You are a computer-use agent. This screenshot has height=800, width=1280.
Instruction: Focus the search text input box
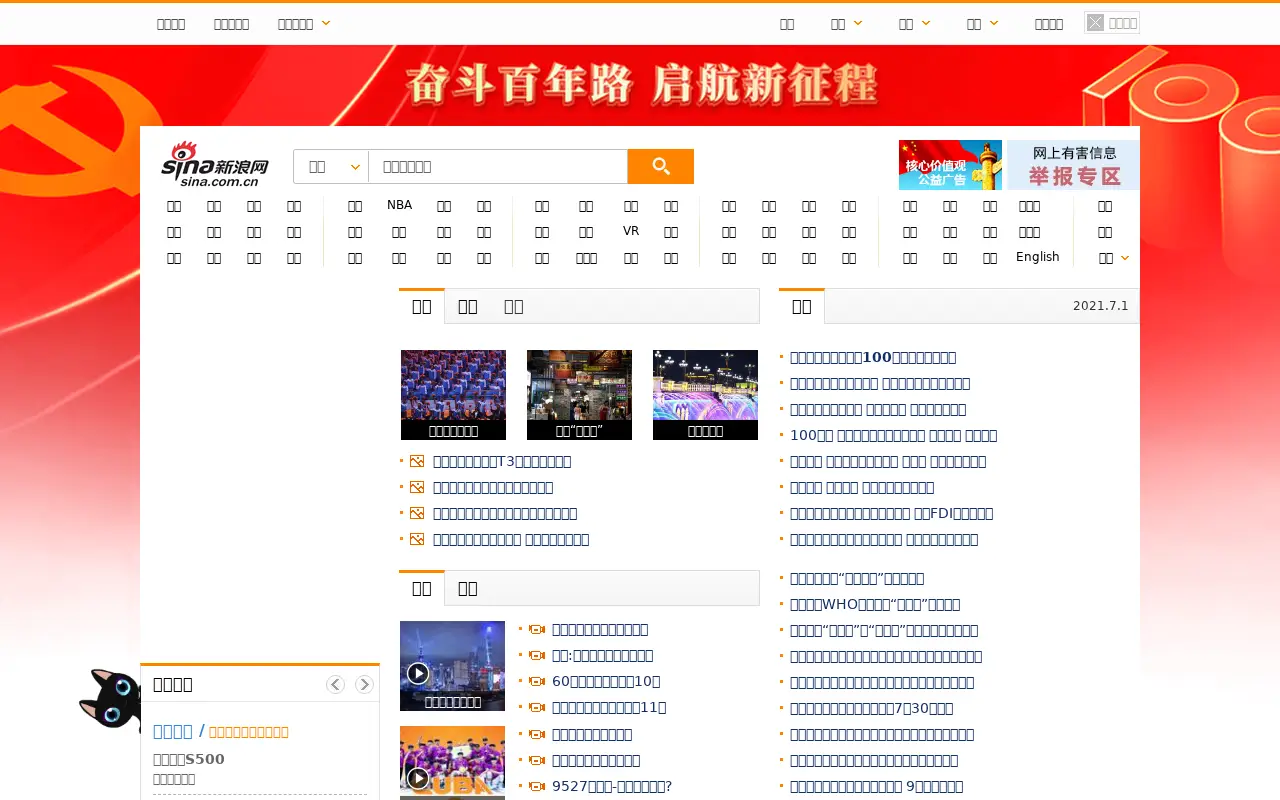tap(497, 166)
